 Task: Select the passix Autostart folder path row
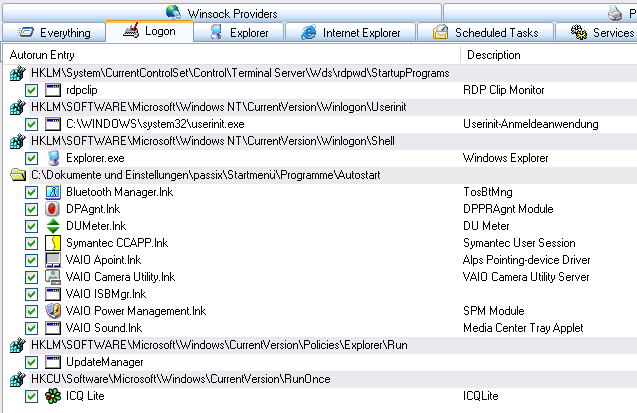pyautogui.click(x=321, y=175)
